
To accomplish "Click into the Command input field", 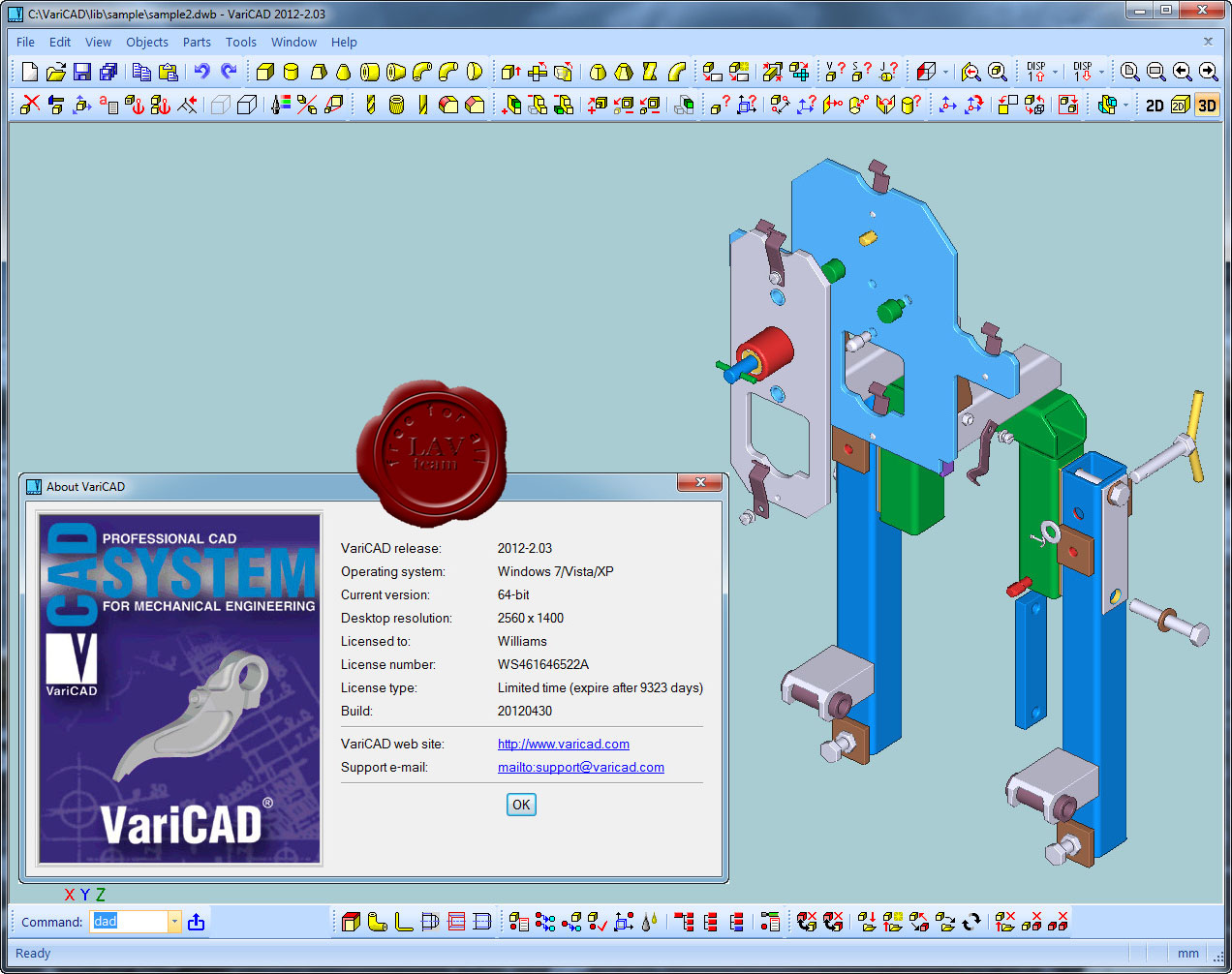I will (x=129, y=922).
